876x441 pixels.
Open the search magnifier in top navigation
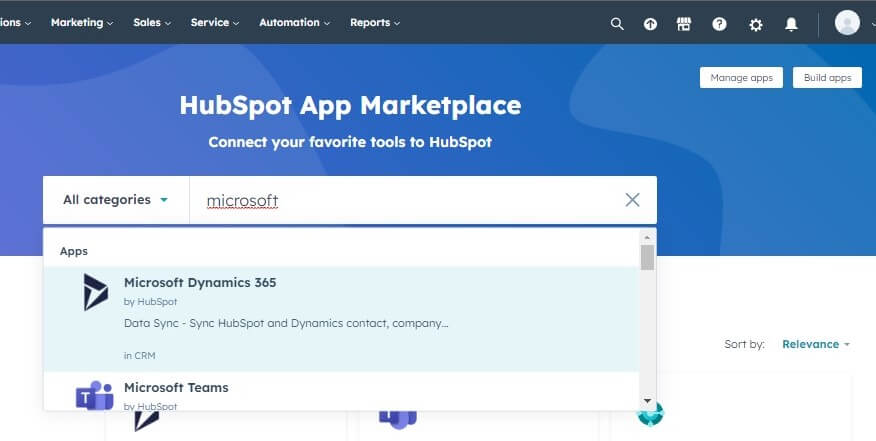tap(617, 24)
